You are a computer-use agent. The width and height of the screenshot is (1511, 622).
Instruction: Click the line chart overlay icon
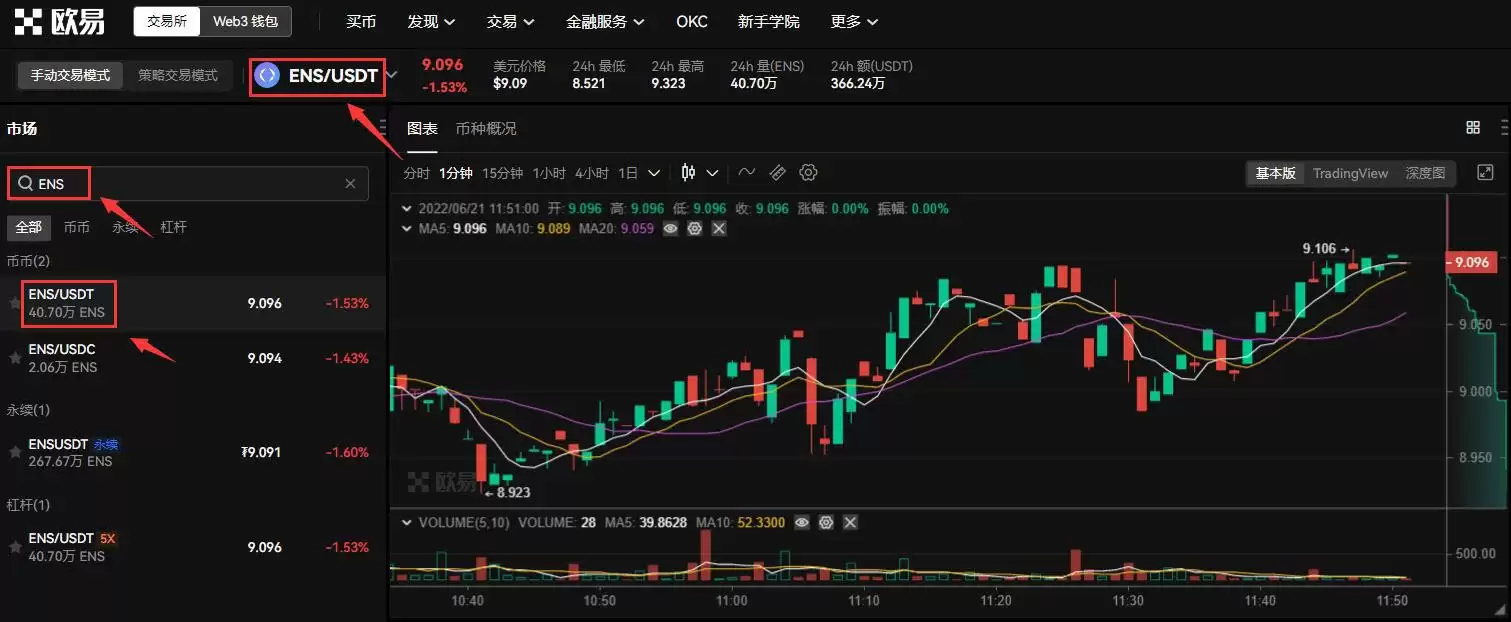point(747,172)
